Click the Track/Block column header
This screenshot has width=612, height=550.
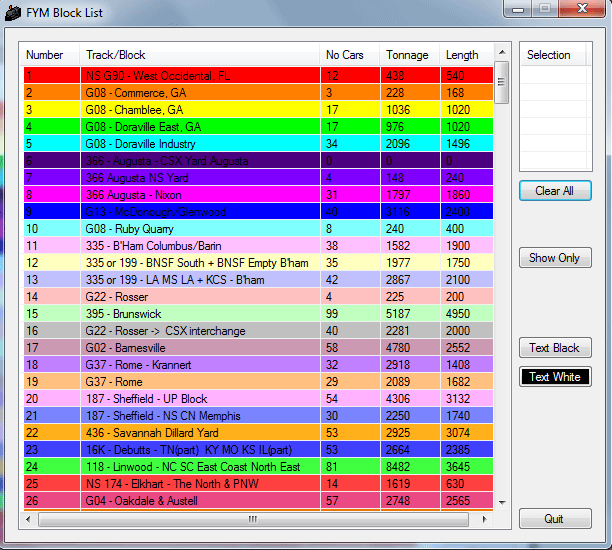click(199, 55)
